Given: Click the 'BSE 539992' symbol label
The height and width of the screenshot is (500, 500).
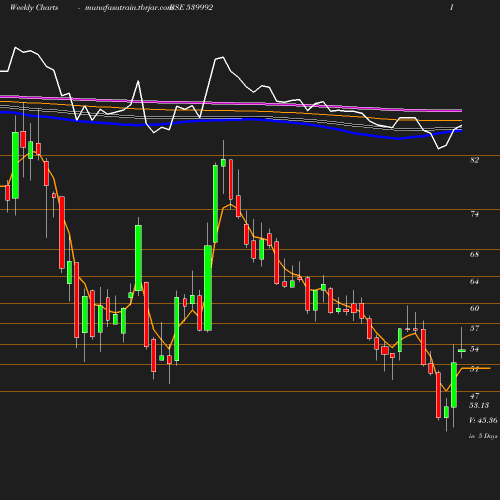Looking at the screenshot, I should coord(192,7).
